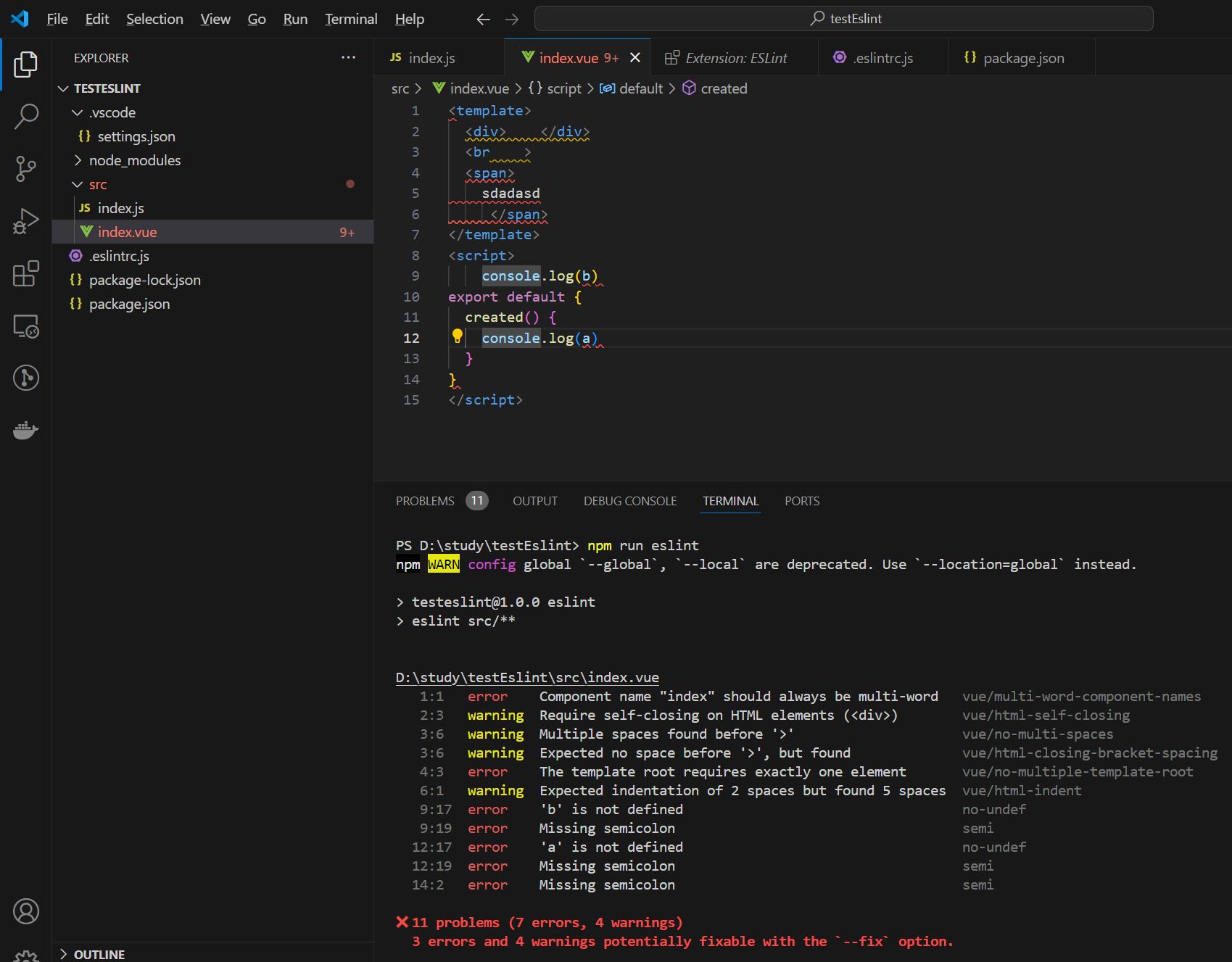Click the lightbulb quick-fix icon on line 12
1232x962 pixels.
pyautogui.click(x=458, y=336)
